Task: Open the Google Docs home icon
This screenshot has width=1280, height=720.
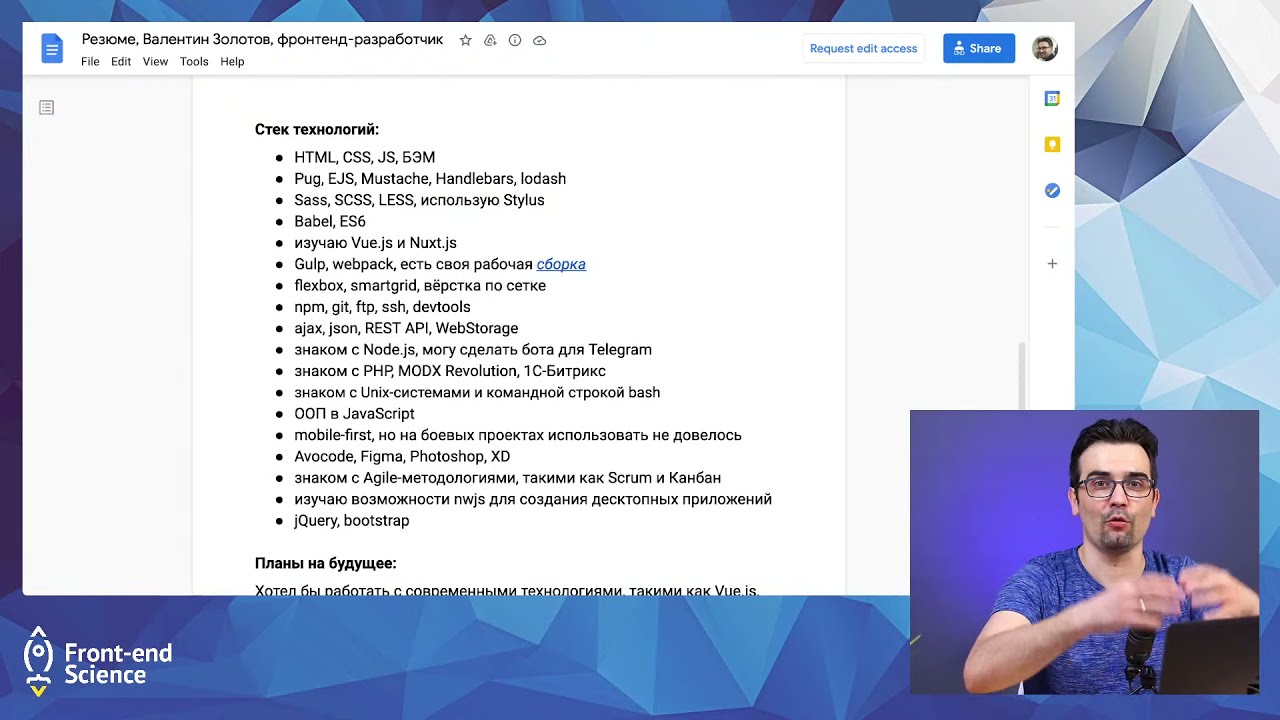Action: 52,48
